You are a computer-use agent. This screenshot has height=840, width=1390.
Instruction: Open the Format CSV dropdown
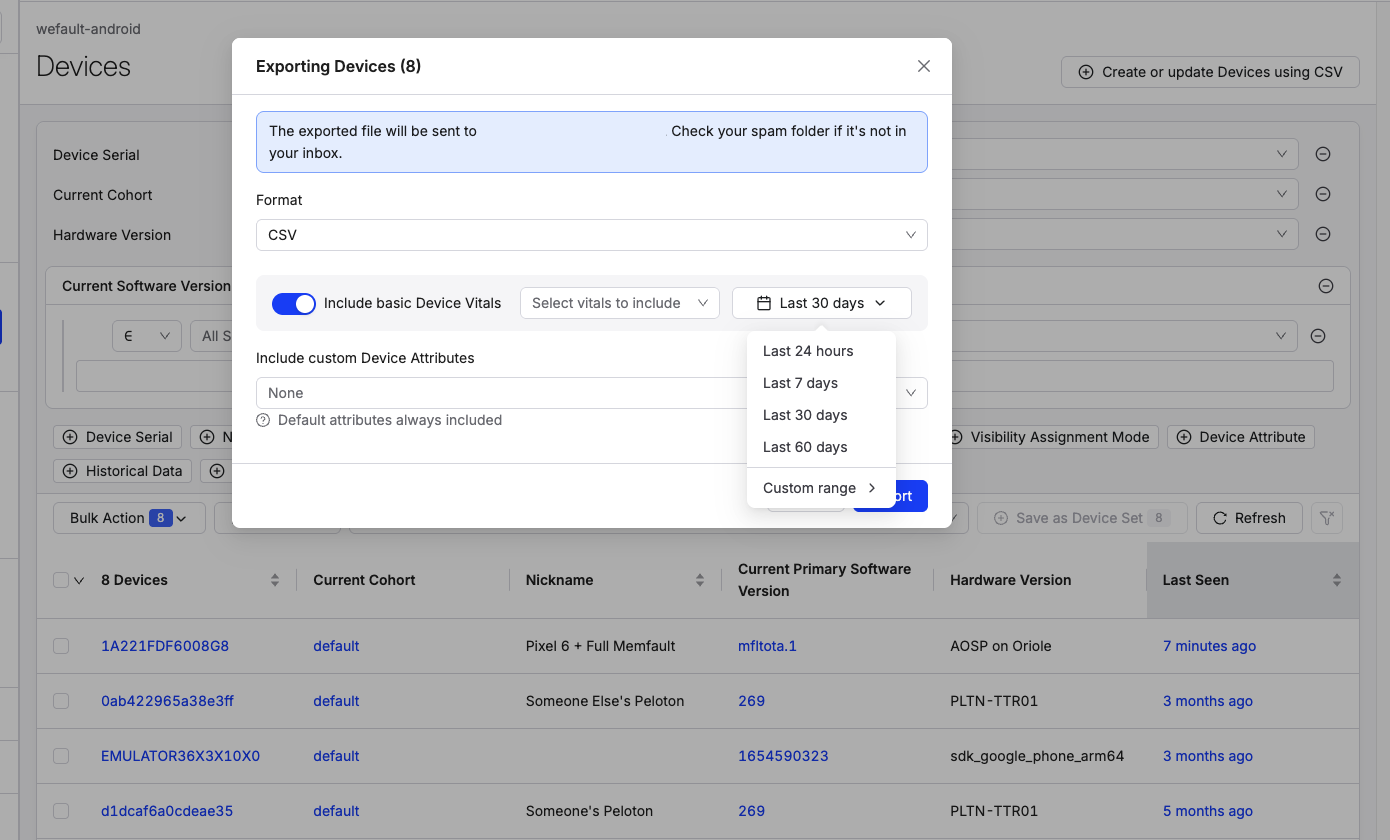tap(591, 235)
